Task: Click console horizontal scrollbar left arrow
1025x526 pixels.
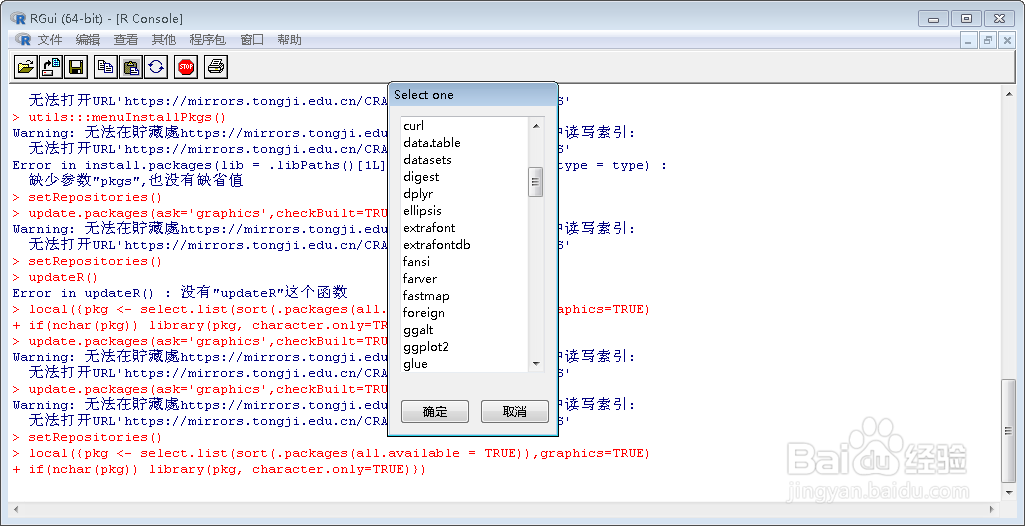Action: (14, 509)
